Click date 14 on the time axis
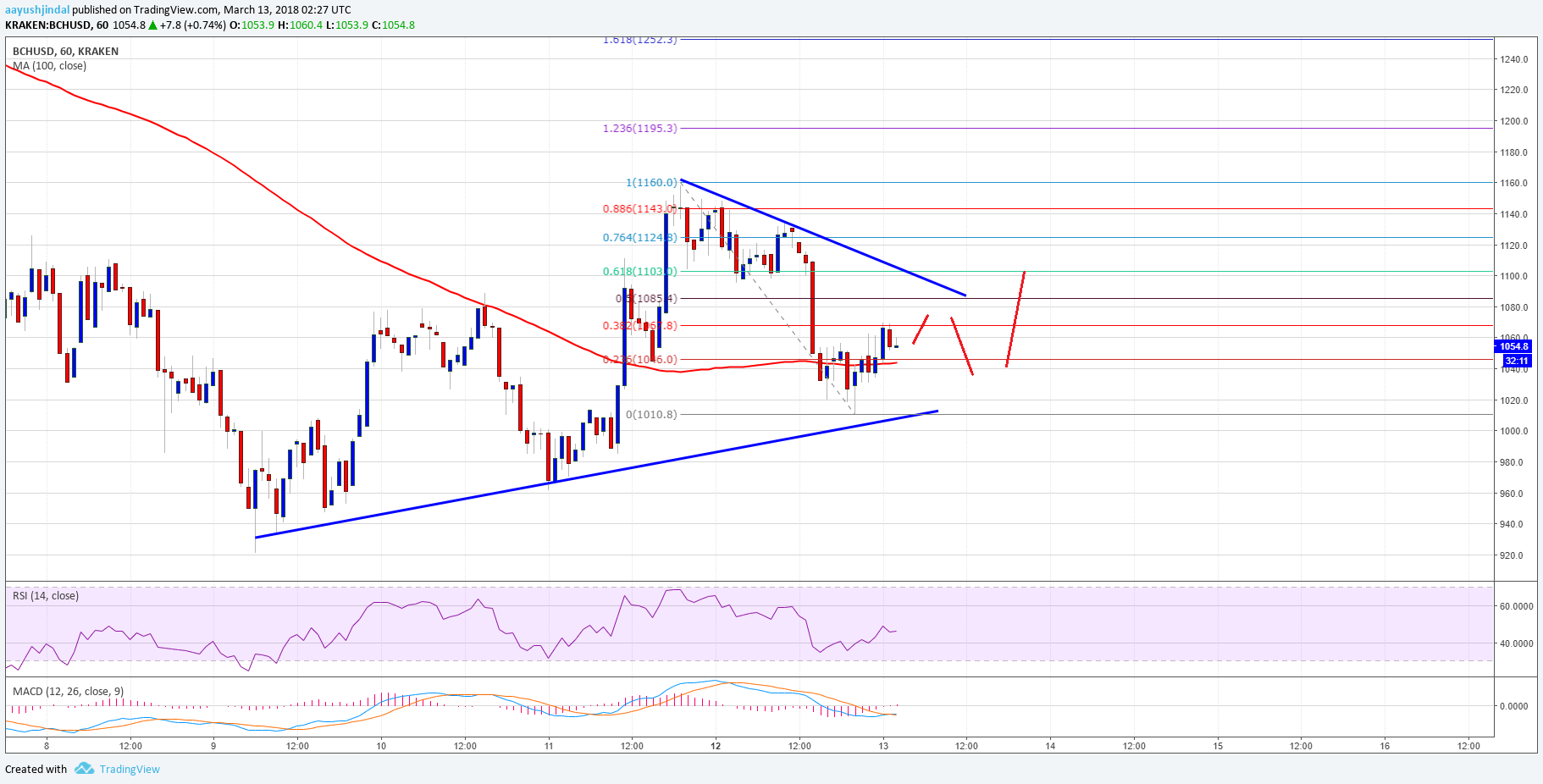This screenshot has width=1543, height=784. pos(1050,746)
